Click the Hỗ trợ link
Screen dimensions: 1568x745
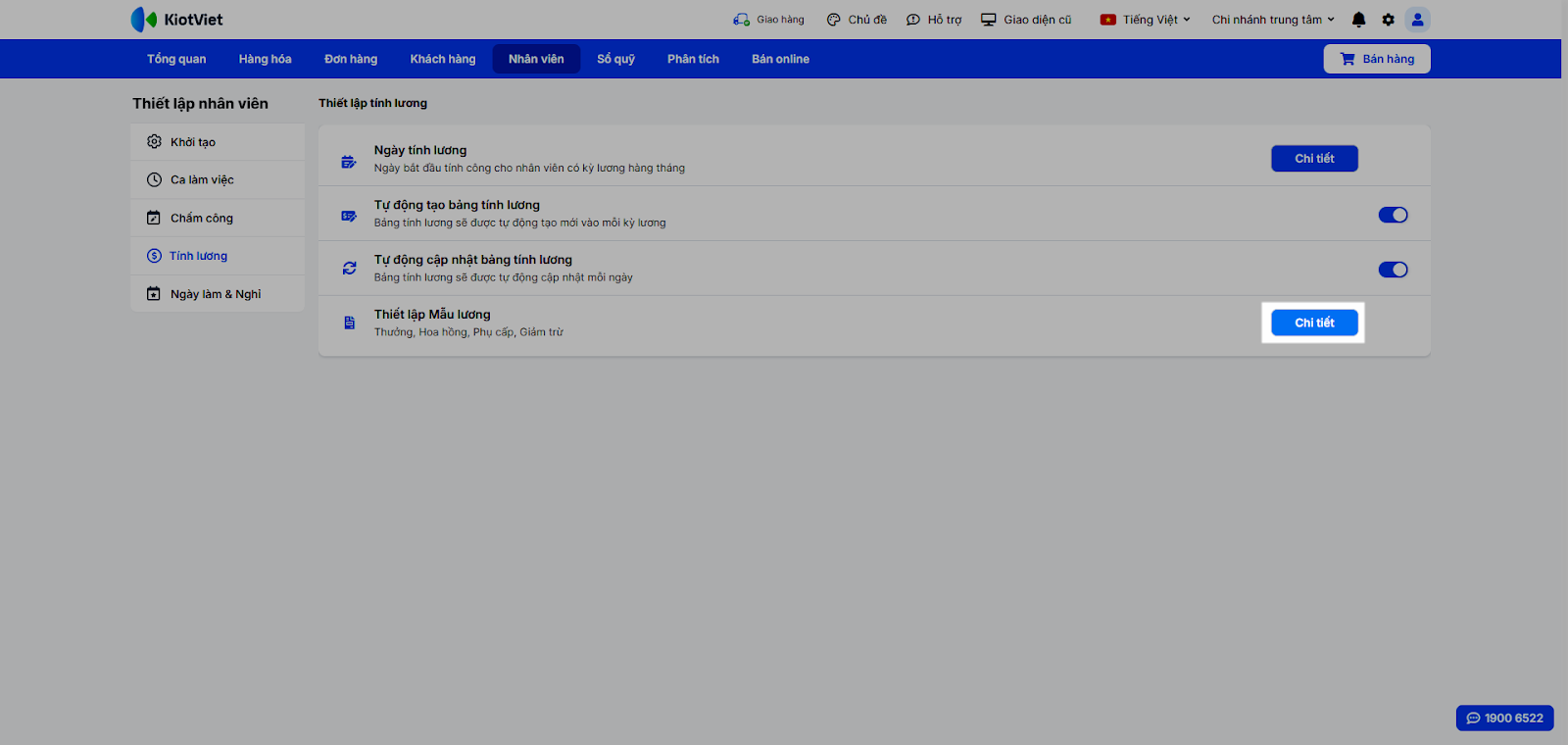point(945,20)
